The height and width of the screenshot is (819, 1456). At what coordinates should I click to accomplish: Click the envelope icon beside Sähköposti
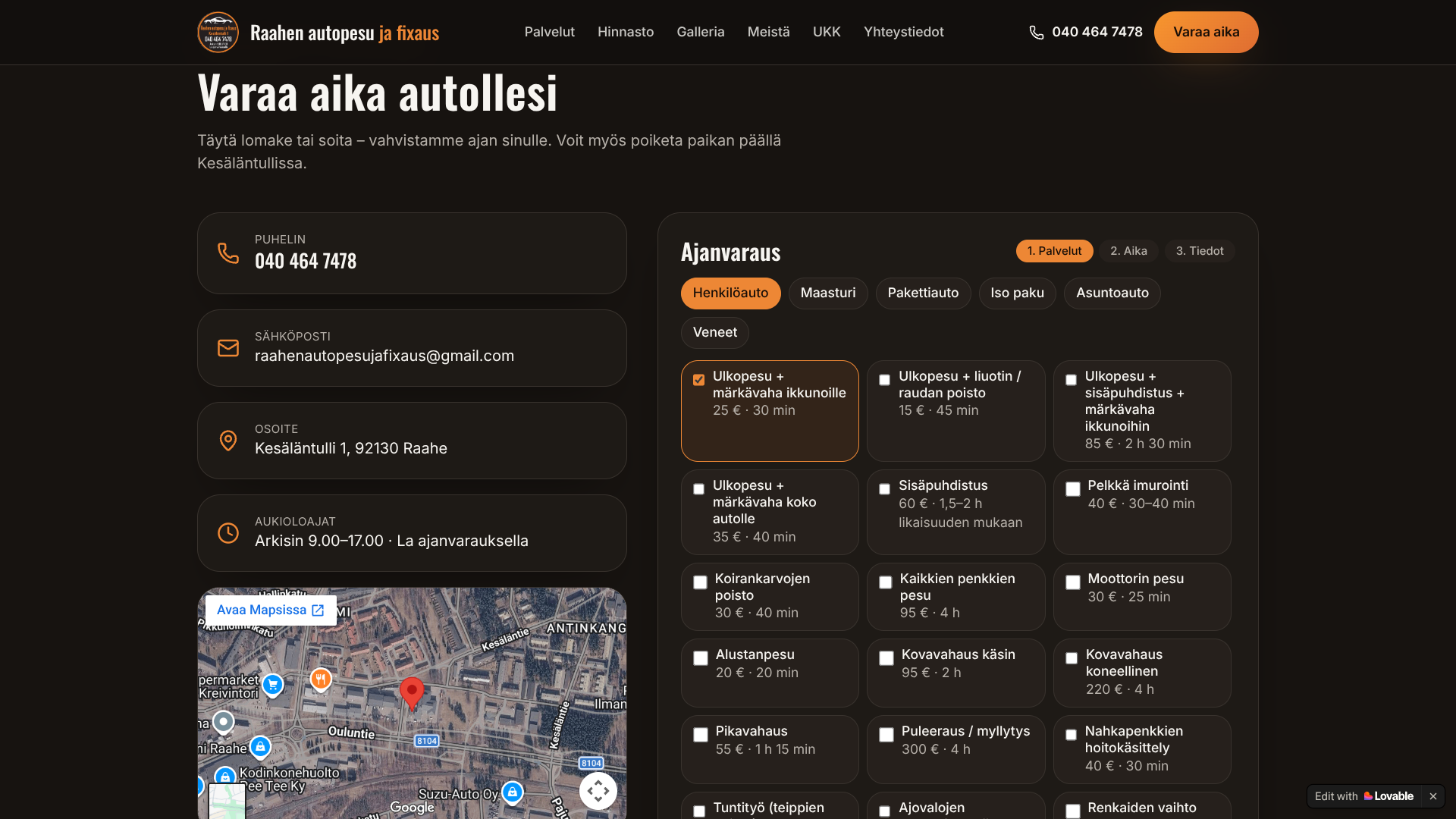coord(228,348)
